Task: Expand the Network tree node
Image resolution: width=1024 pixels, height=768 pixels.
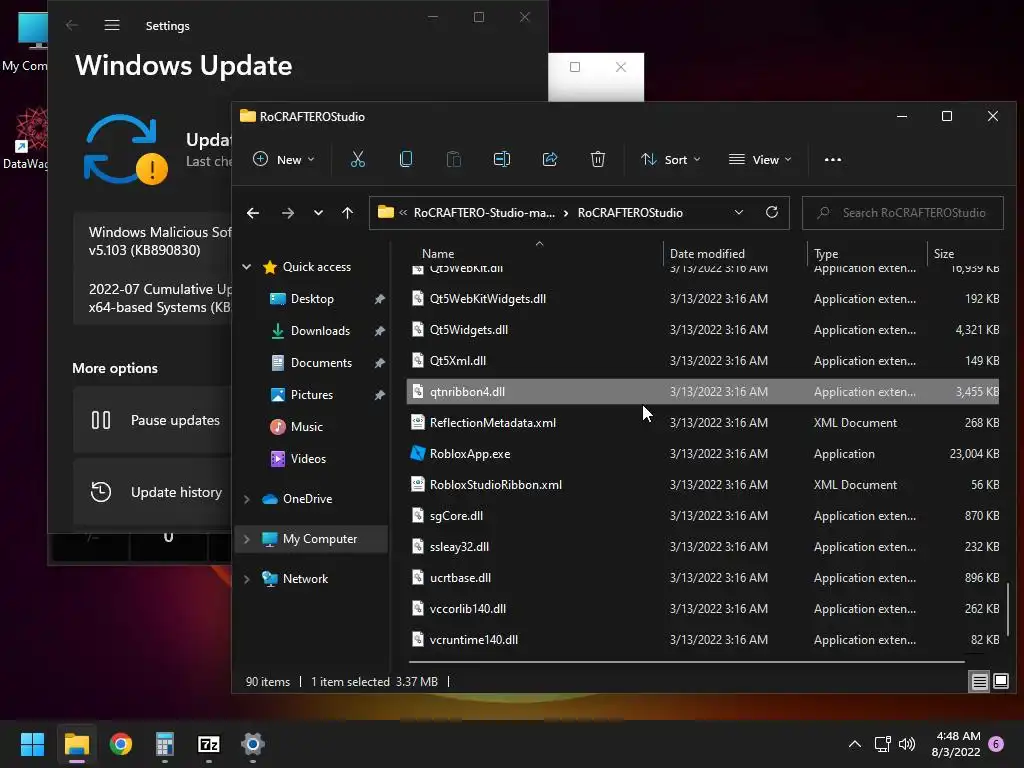Action: pyautogui.click(x=247, y=579)
